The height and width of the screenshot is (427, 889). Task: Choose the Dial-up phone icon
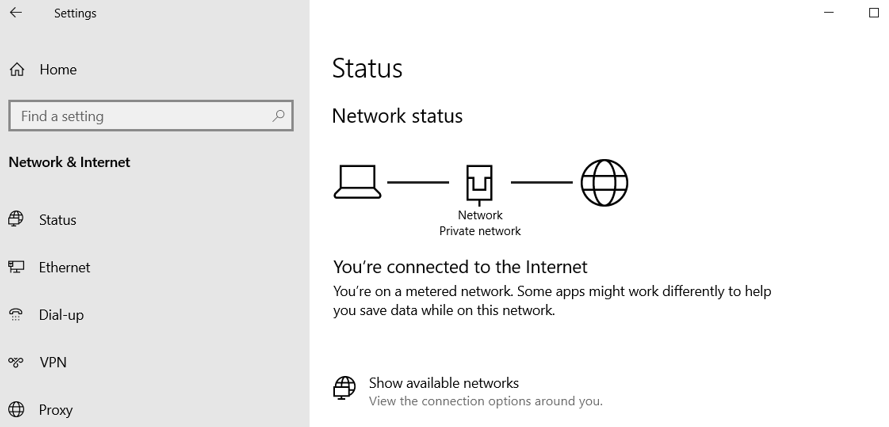(x=16, y=315)
